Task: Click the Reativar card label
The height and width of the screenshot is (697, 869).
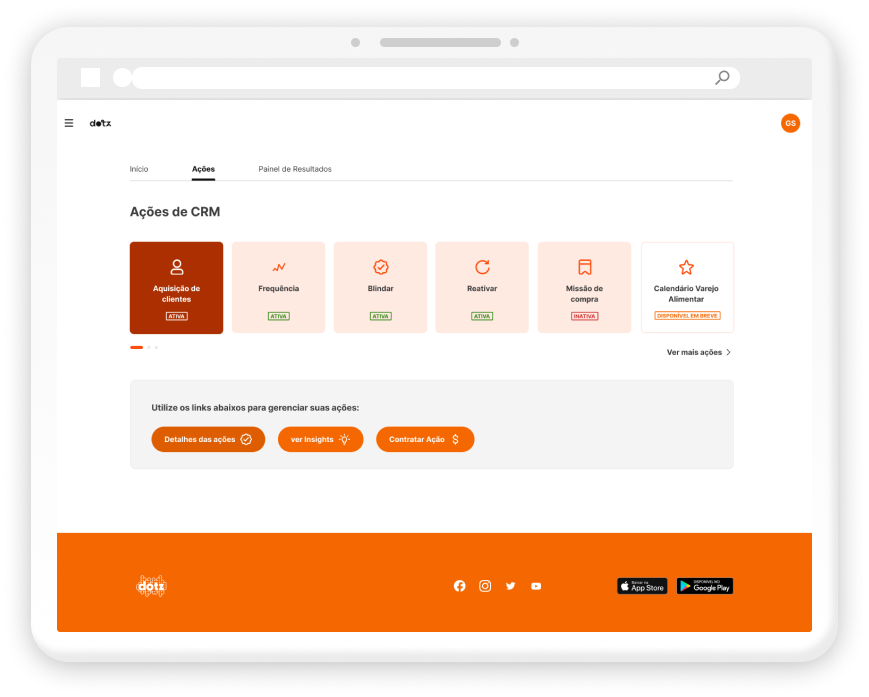Action: click(x=482, y=288)
